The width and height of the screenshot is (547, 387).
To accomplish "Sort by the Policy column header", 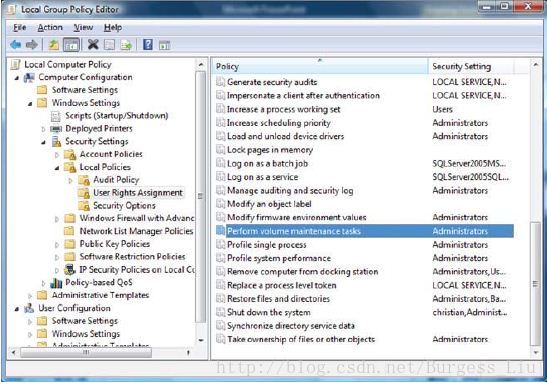I will [320, 66].
